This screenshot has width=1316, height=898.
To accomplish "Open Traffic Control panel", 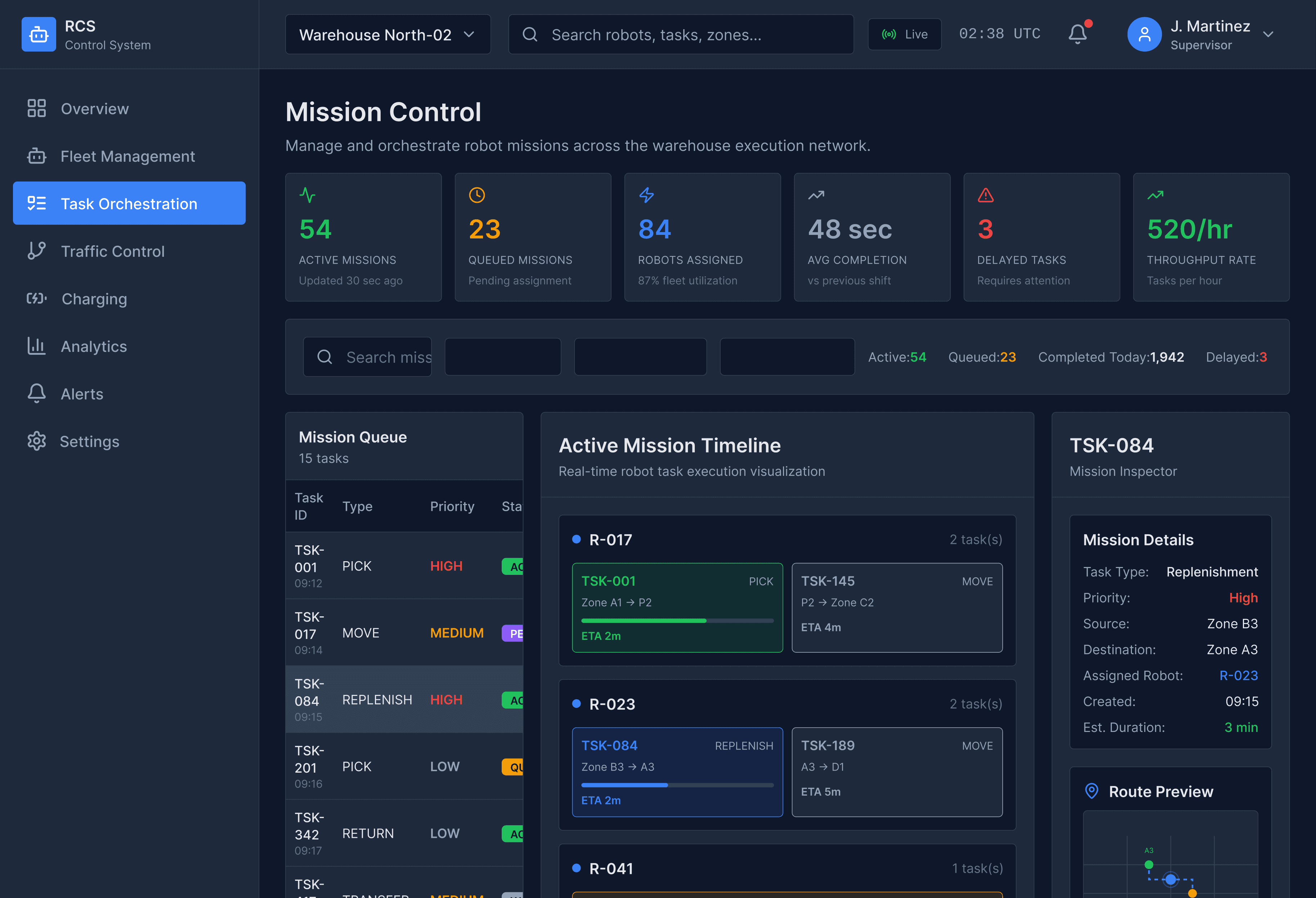I will (113, 251).
